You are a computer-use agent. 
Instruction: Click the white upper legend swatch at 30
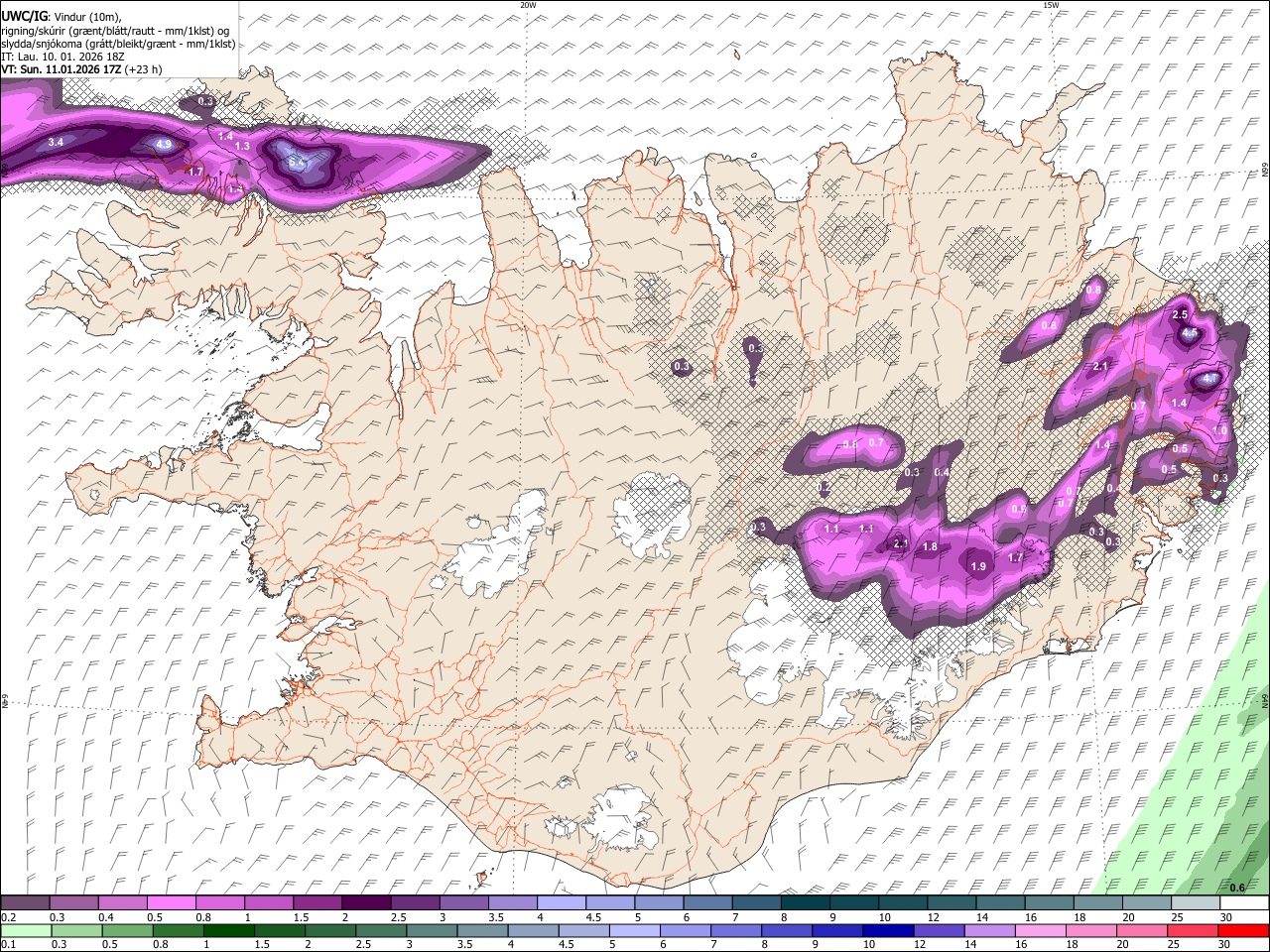(x=1245, y=903)
